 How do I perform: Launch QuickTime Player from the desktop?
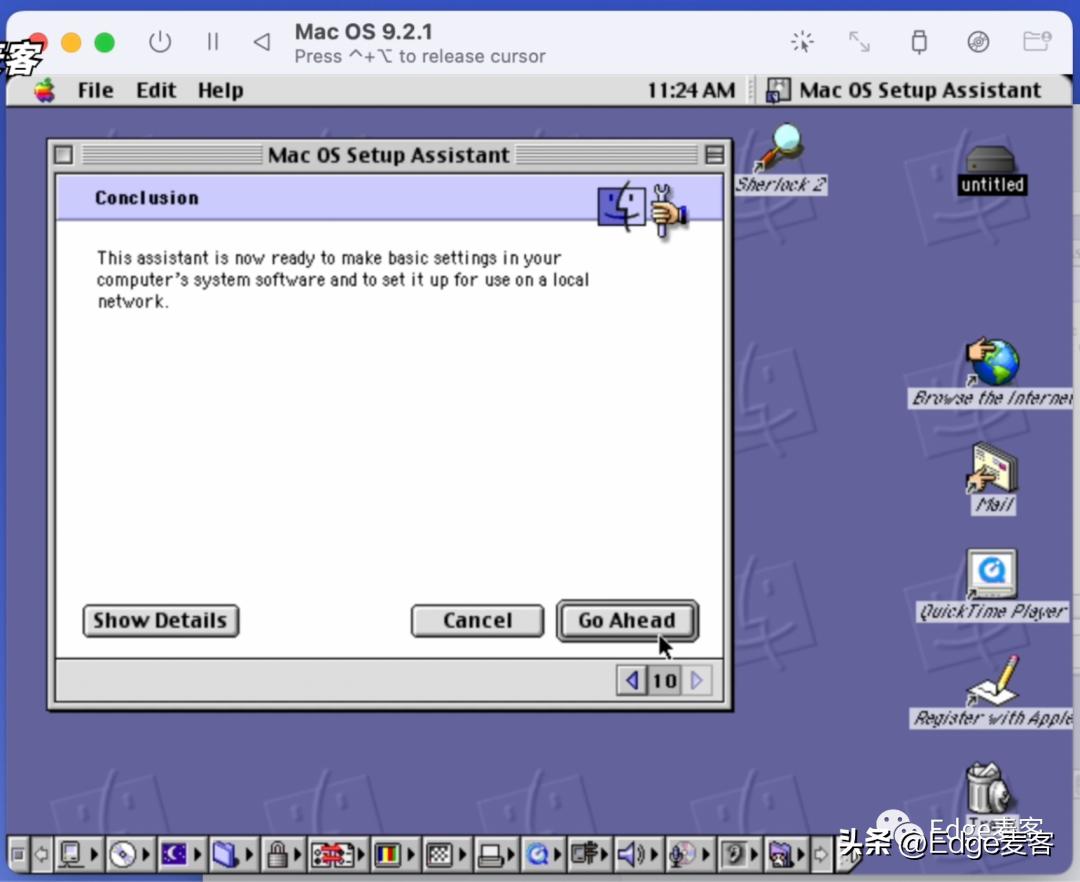tap(992, 575)
